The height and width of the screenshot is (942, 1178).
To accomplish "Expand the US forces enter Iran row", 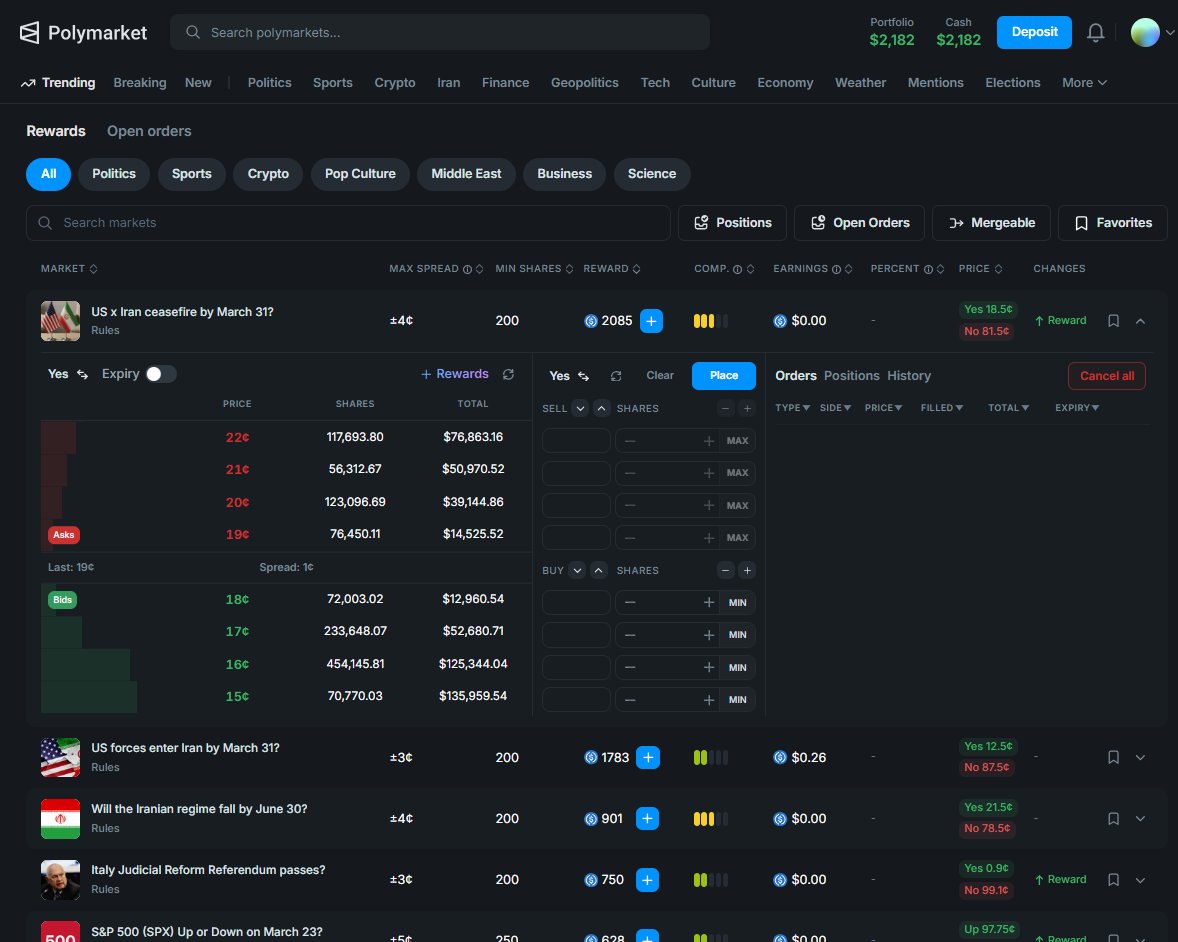I will (x=1140, y=757).
